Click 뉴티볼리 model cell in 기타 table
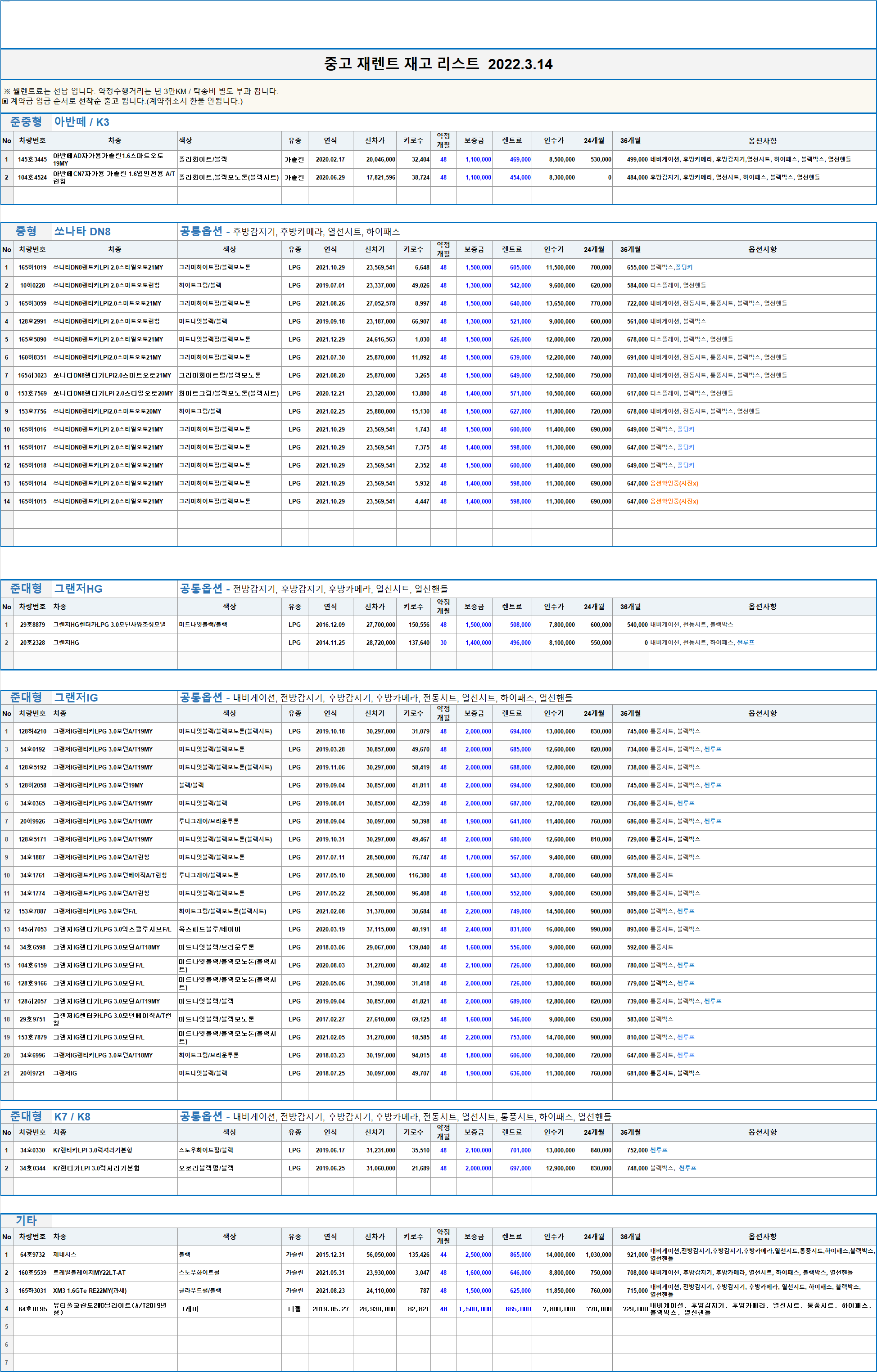 (109, 1308)
